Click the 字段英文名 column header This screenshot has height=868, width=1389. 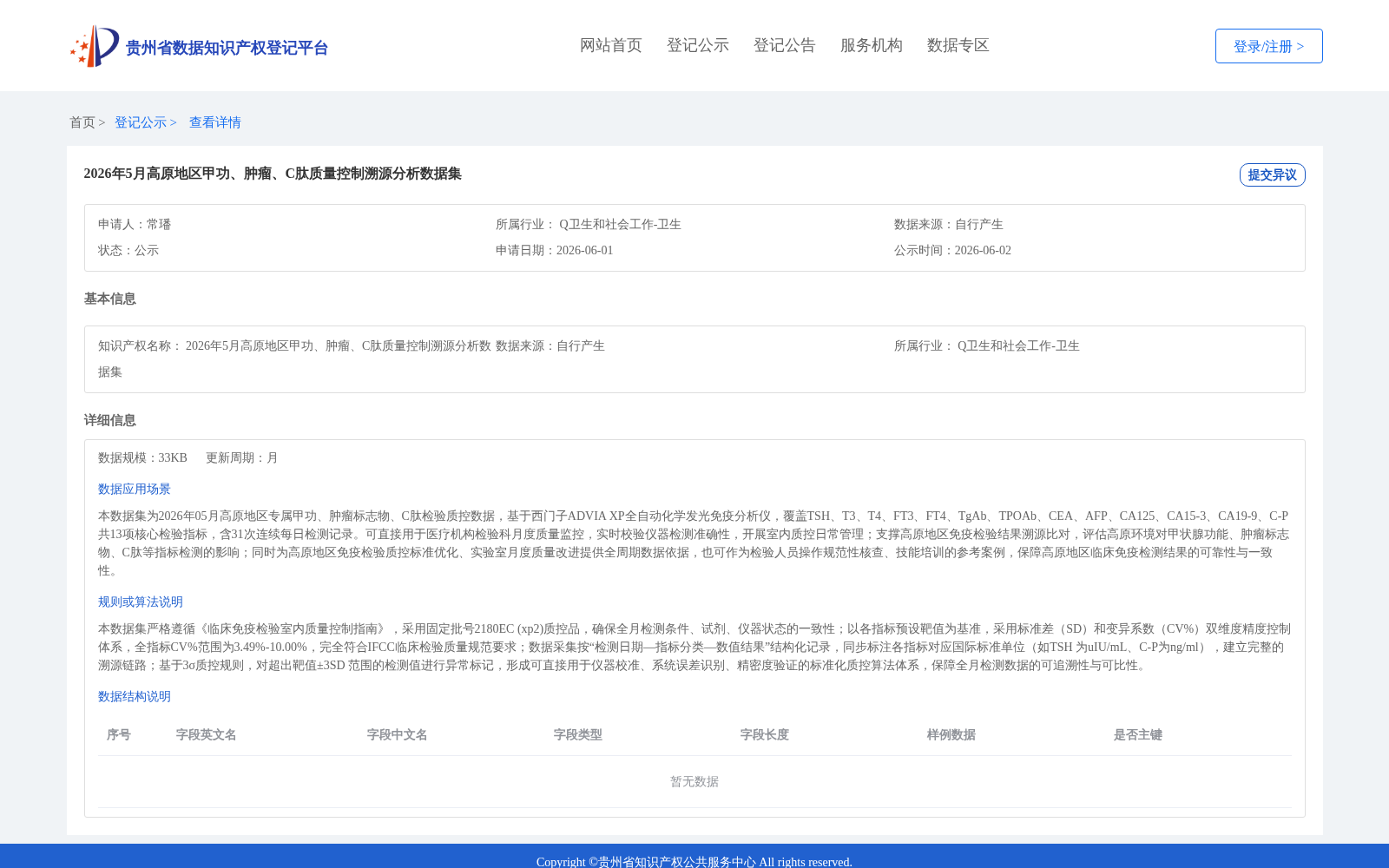(x=207, y=734)
